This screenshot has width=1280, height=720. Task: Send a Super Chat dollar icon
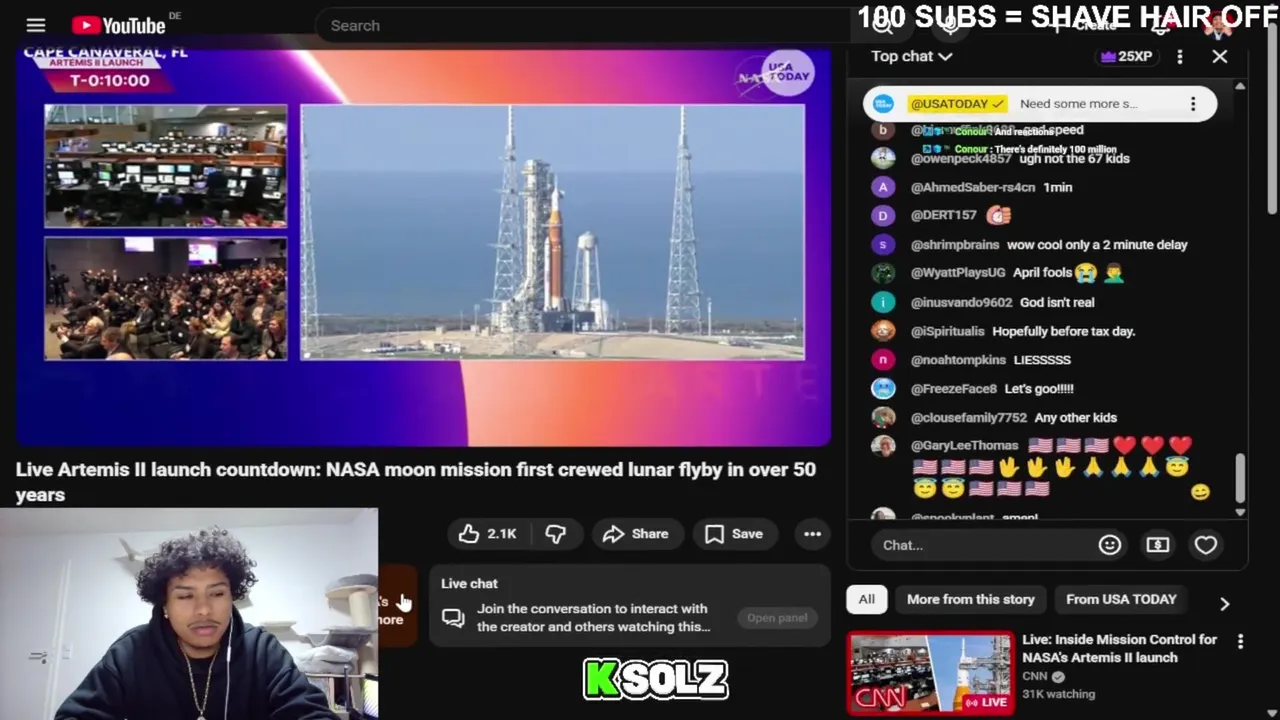[x=1157, y=545]
